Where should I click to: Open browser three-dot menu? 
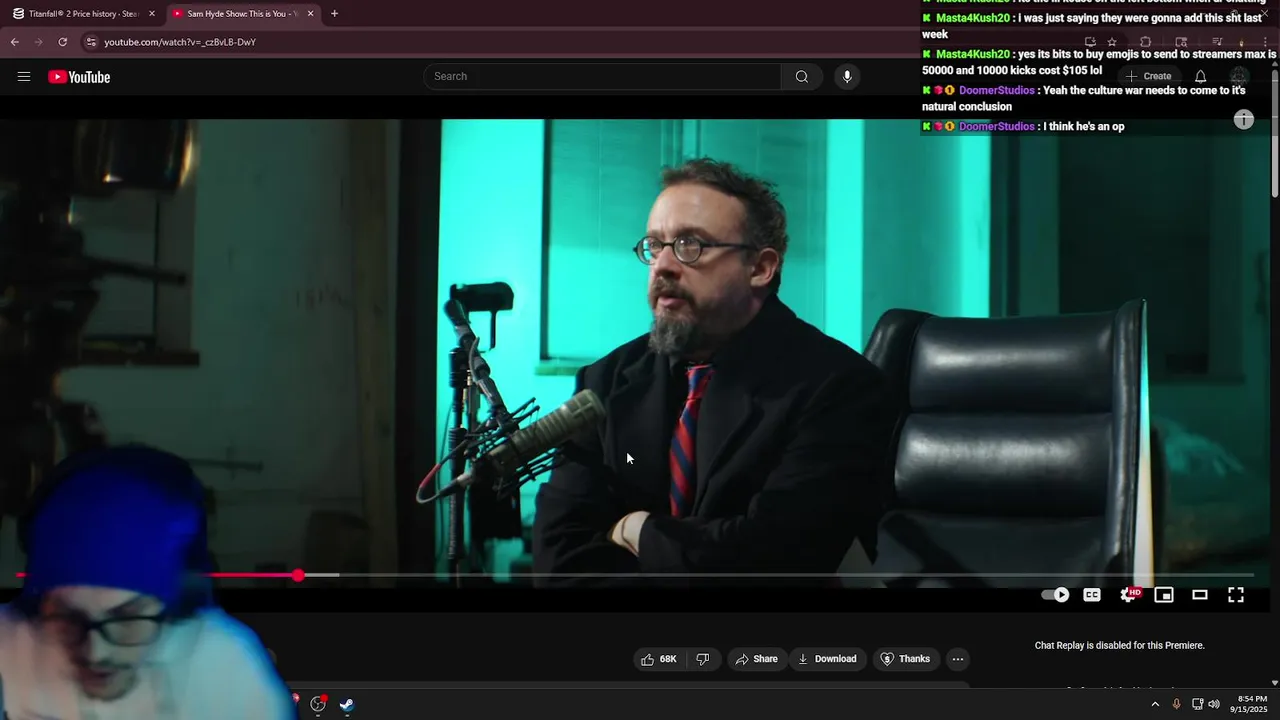[x=1266, y=42]
